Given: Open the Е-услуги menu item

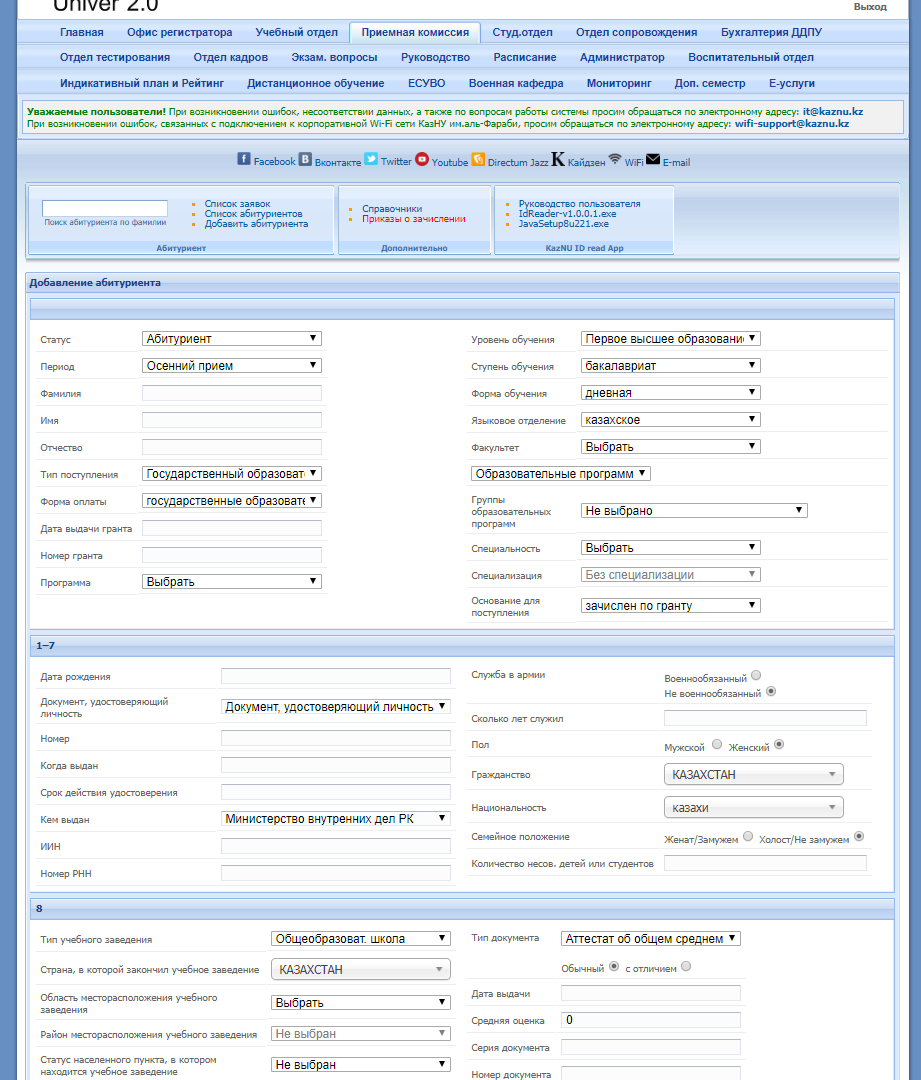Looking at the screenshot, I should click(x=792, y=83).
